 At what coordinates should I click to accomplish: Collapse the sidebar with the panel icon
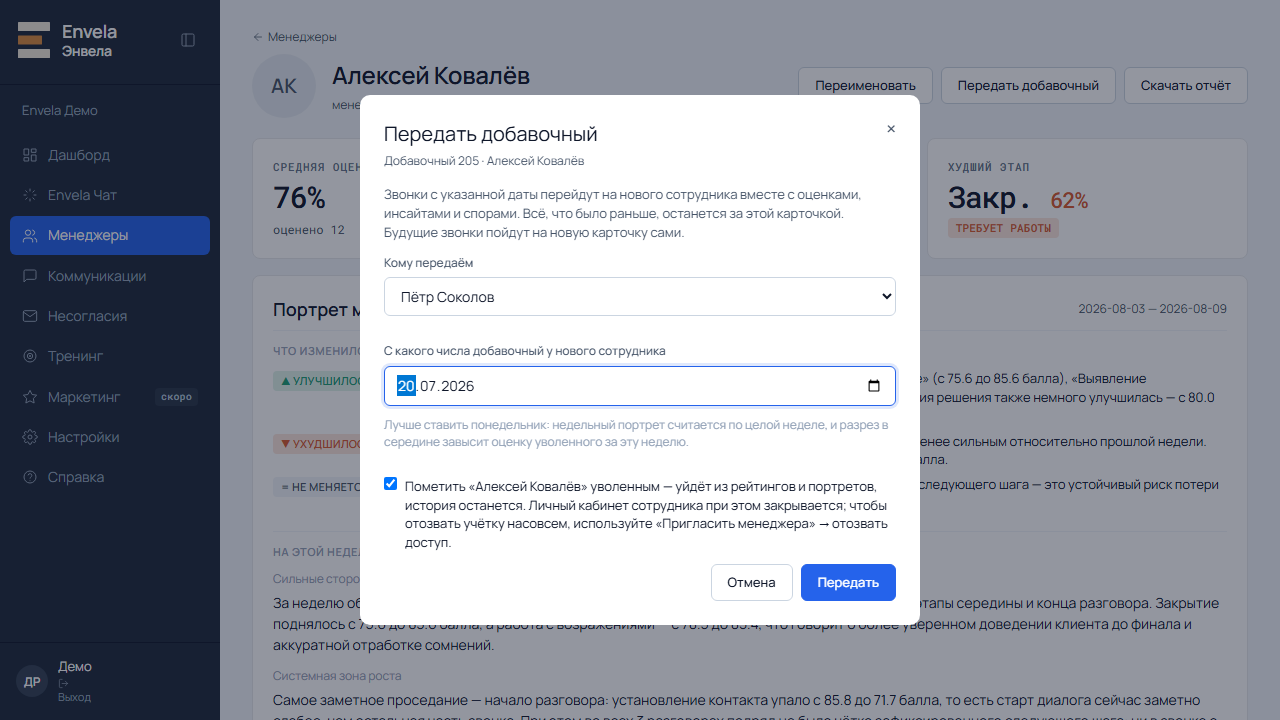188,40
